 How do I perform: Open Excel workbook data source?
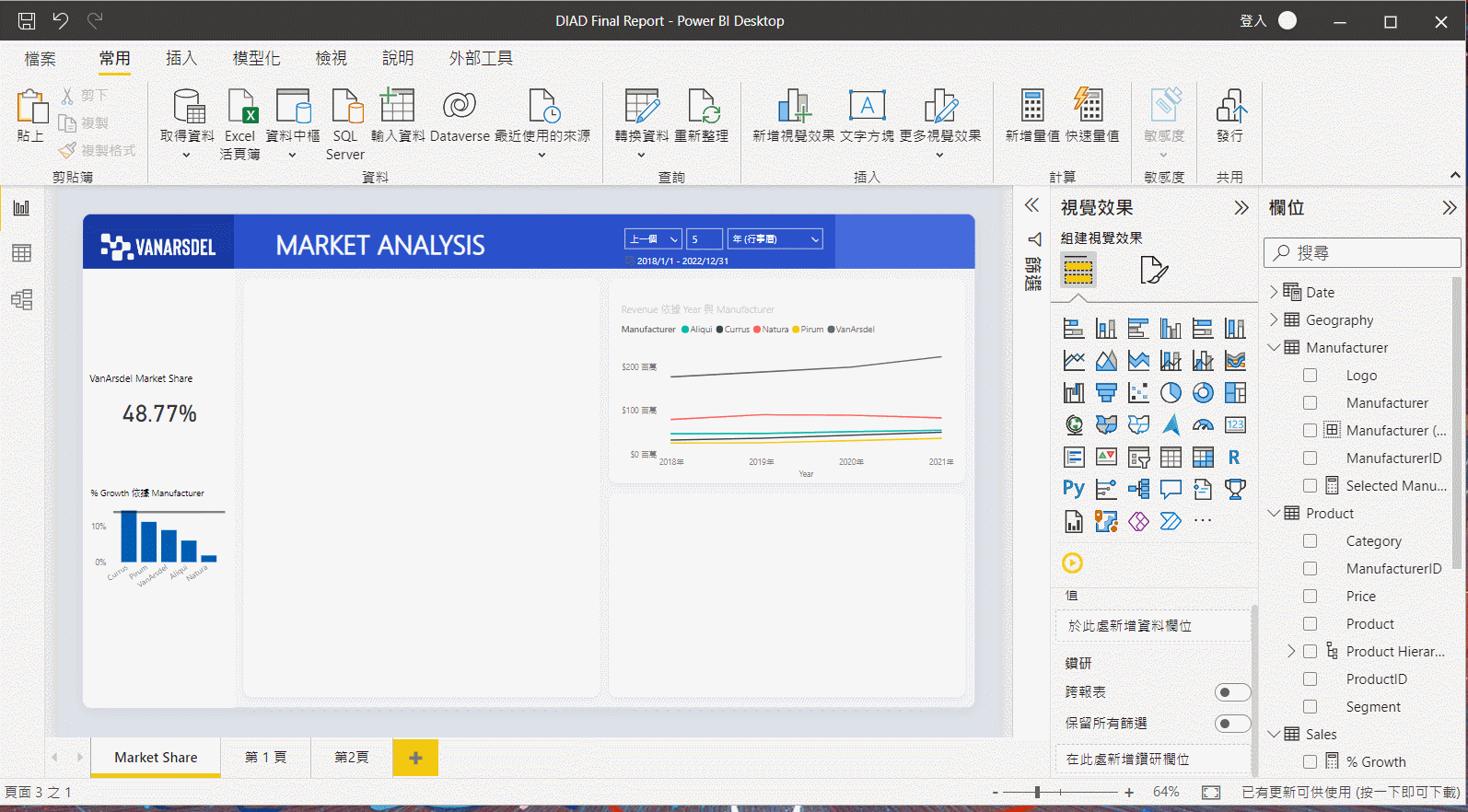click(x=240, y=123)
